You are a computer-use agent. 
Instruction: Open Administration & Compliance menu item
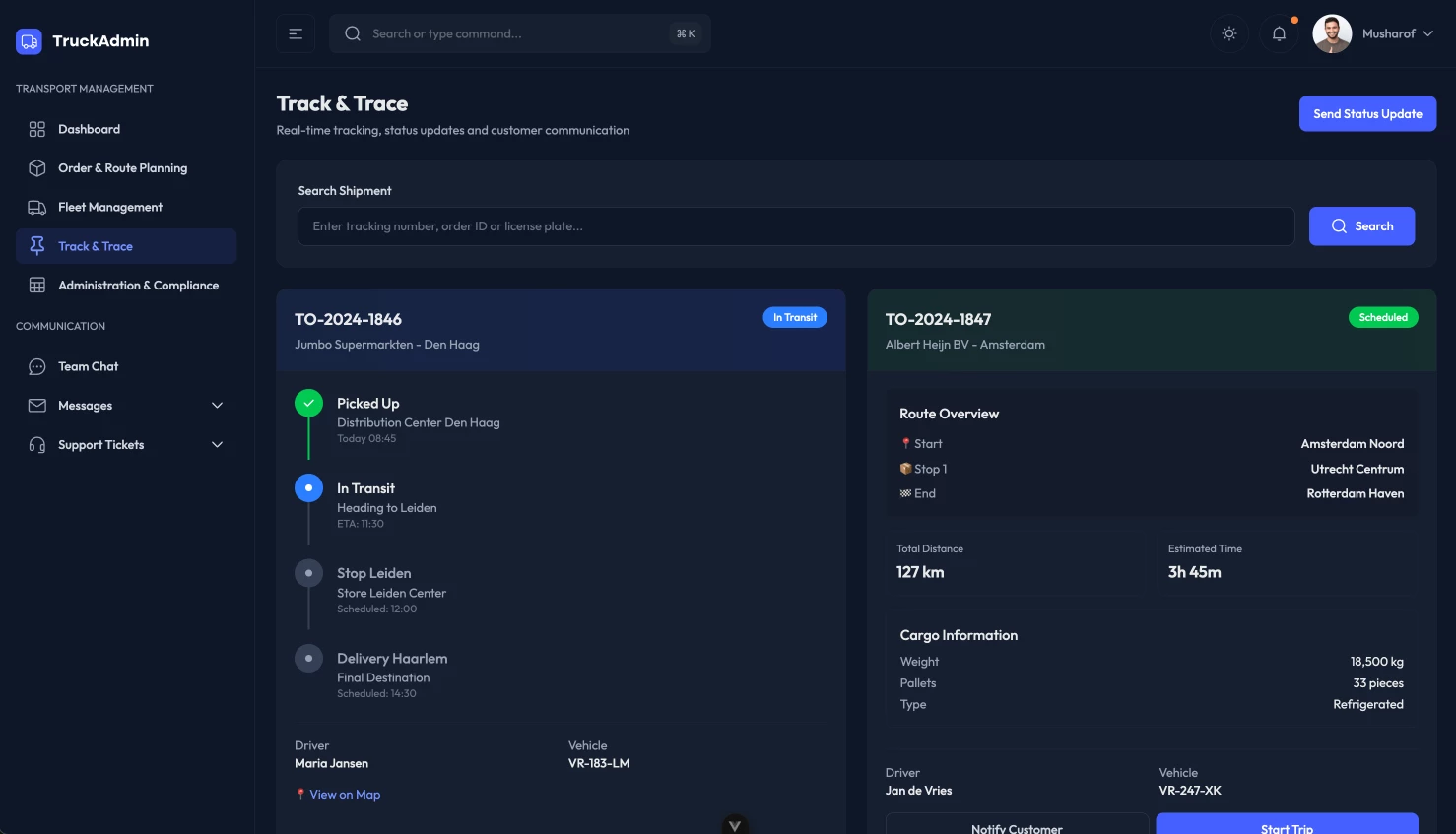point(138,286)
